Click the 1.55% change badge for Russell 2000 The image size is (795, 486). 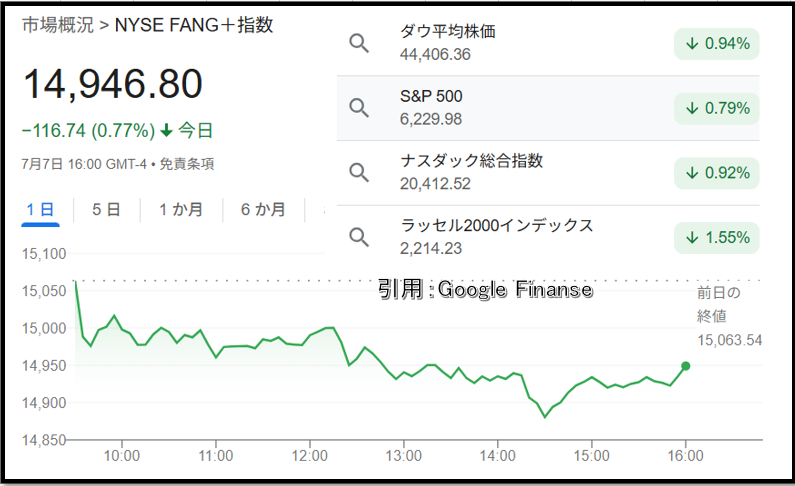(716, 238)
